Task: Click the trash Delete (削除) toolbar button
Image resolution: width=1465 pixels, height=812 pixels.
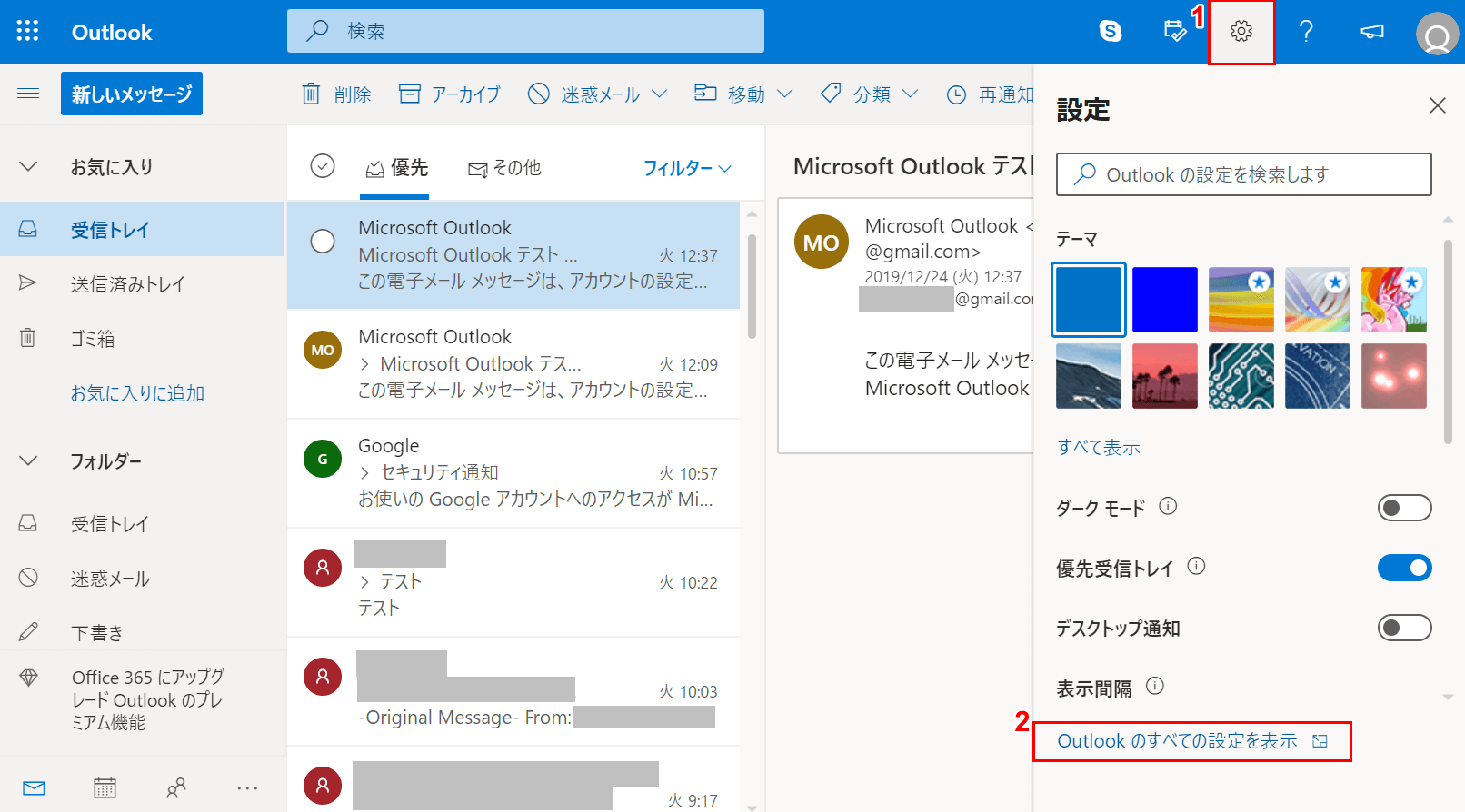Action: coord(336,94)
